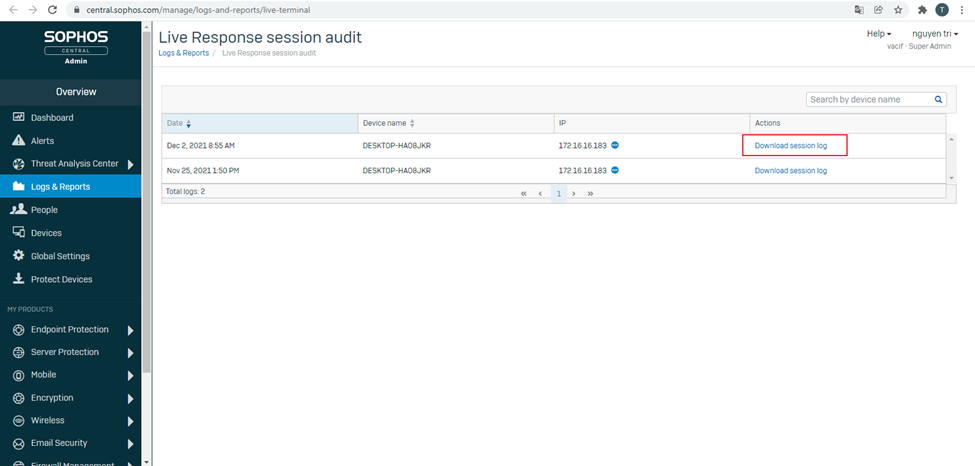The height and width of the screenshot is (466, 975).
Task: Open the nguyen tri user dropdown
Action: (935, 34)
